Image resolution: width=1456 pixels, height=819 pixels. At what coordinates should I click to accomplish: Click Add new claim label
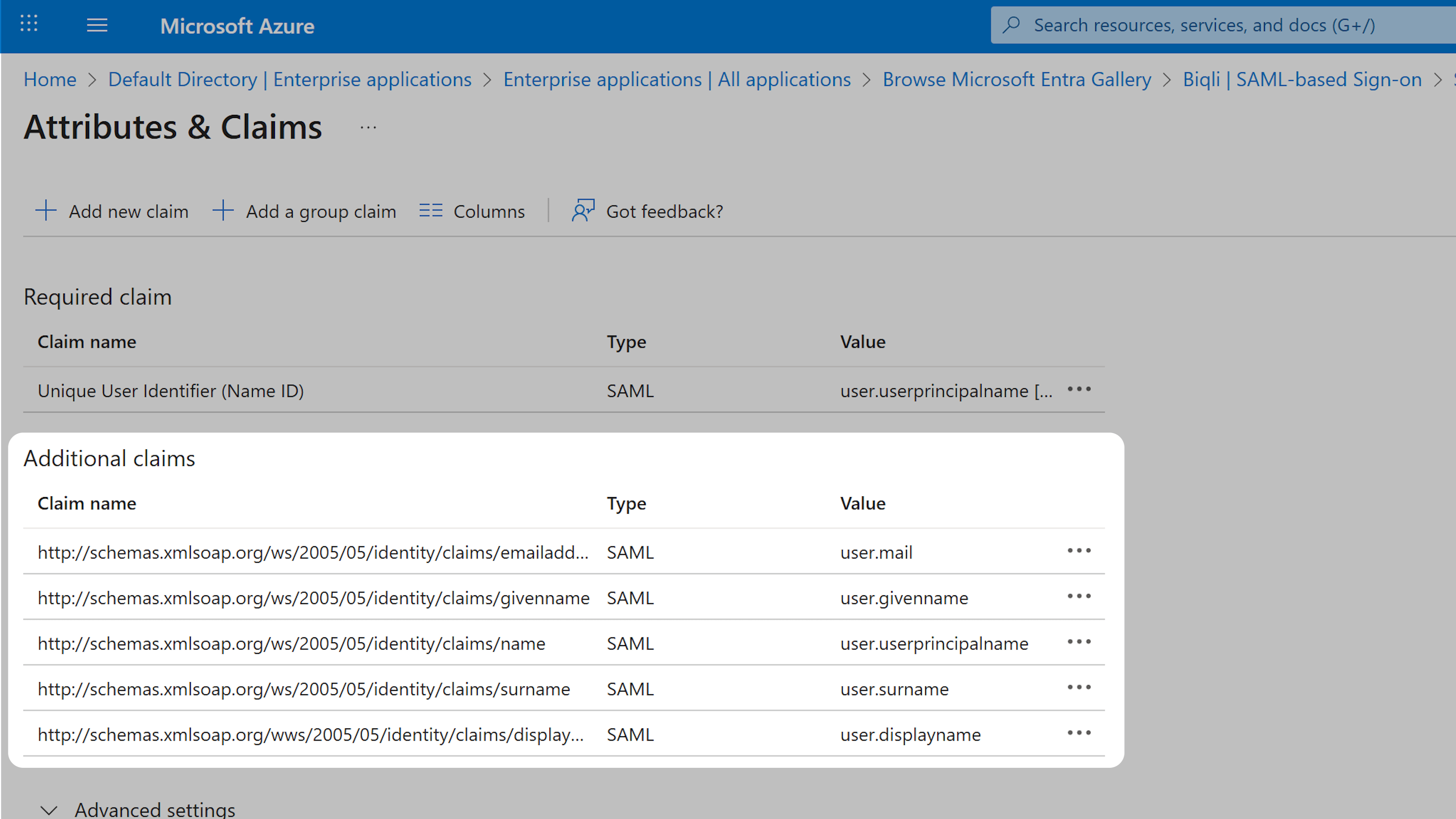128,212
